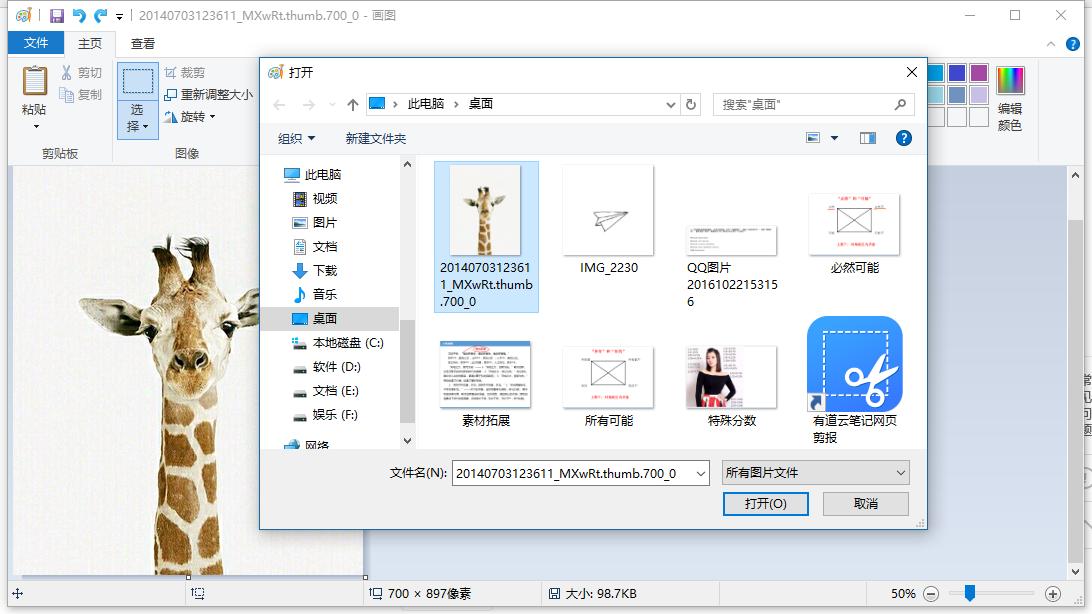Click the 新建文件夹 (New folder) button
Viewport: 1092px width, 614px height.
[378, 137]
